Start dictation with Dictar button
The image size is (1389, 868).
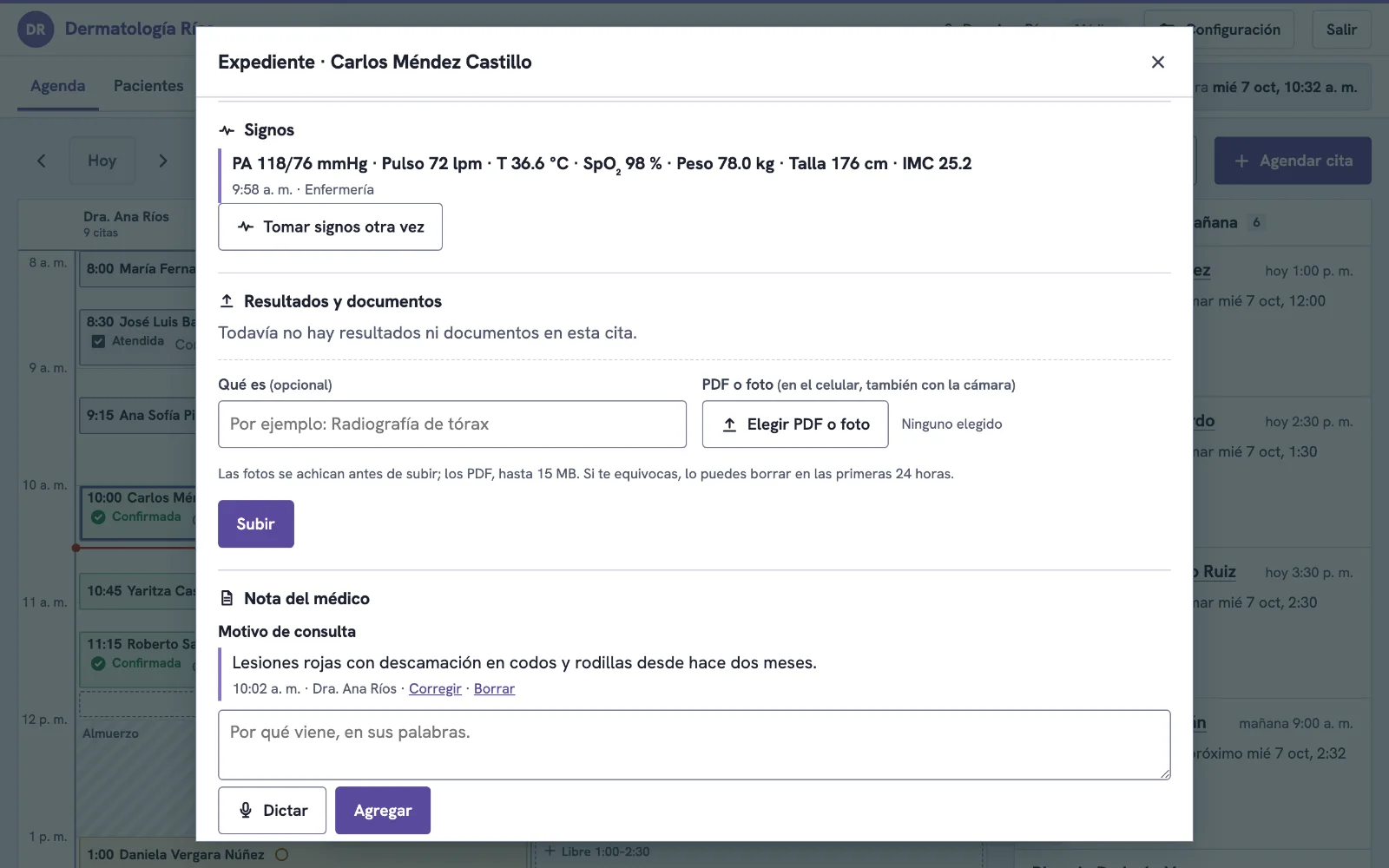coord(272,811)
